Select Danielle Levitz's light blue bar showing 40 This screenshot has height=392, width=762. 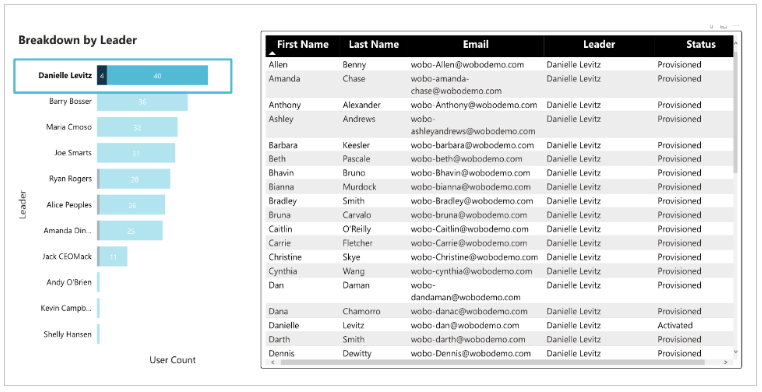pyautogui.click(x=157, y=75)
